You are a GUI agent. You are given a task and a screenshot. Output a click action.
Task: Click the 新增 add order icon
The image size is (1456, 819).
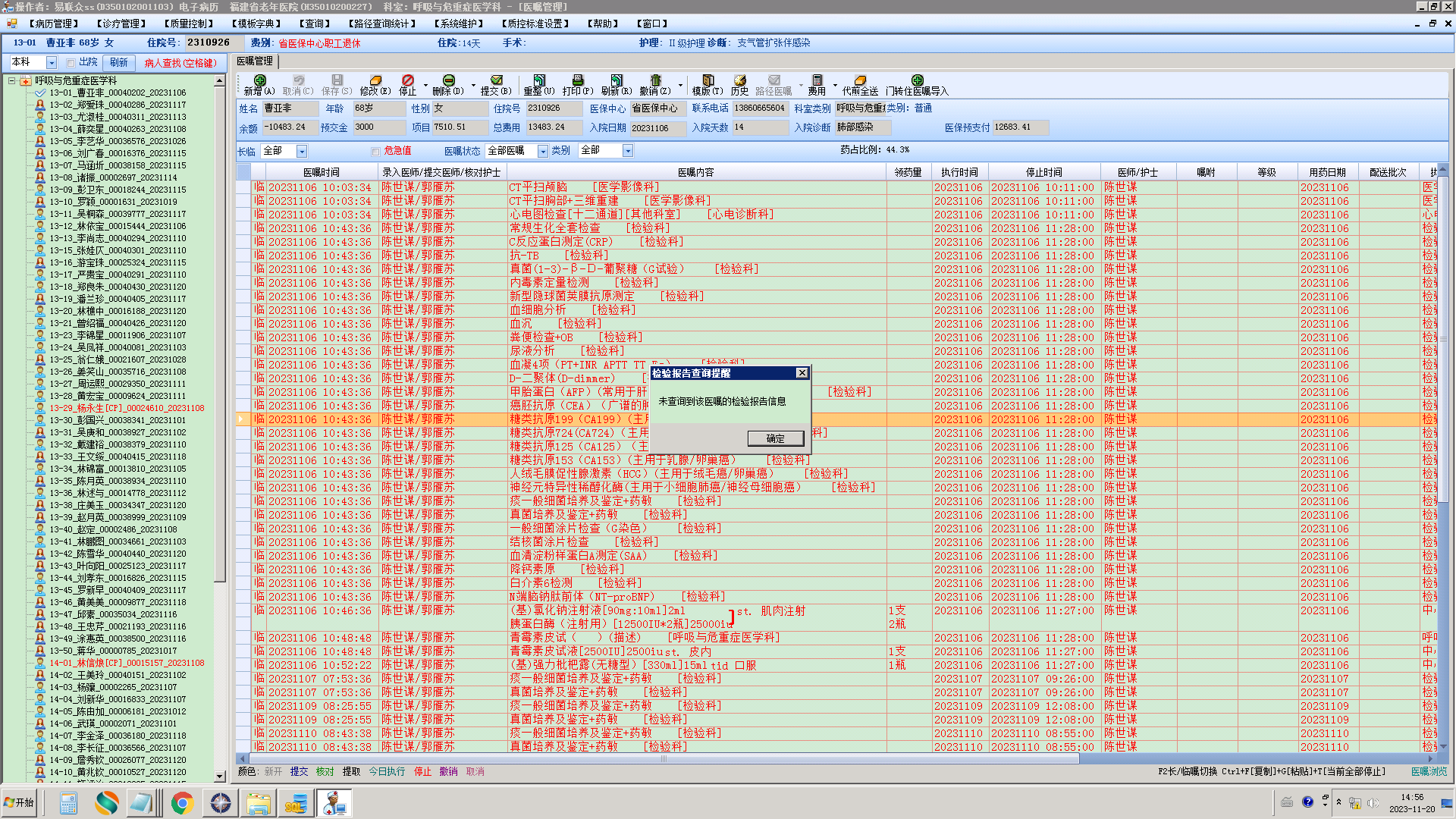(x=259, y=80)
